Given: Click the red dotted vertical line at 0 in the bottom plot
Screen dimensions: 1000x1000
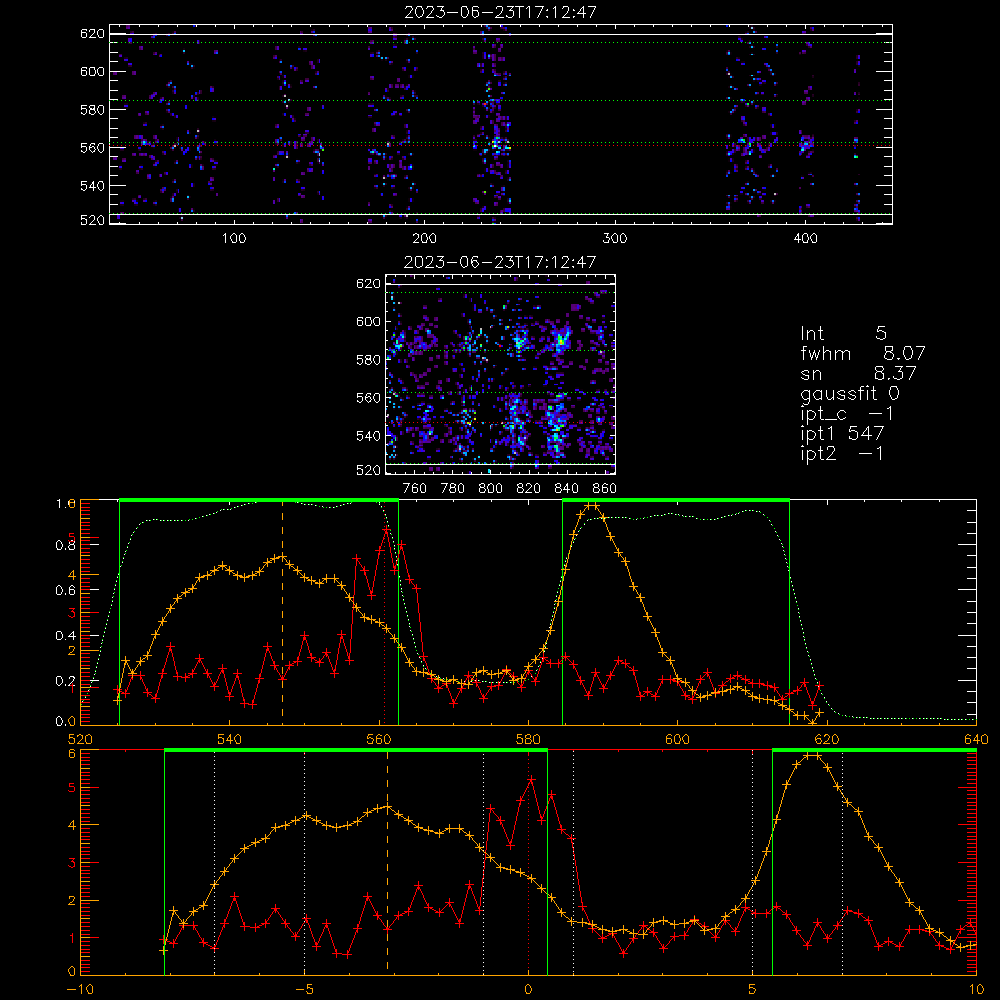Looking at the screenshot, I should click(528, 862).
